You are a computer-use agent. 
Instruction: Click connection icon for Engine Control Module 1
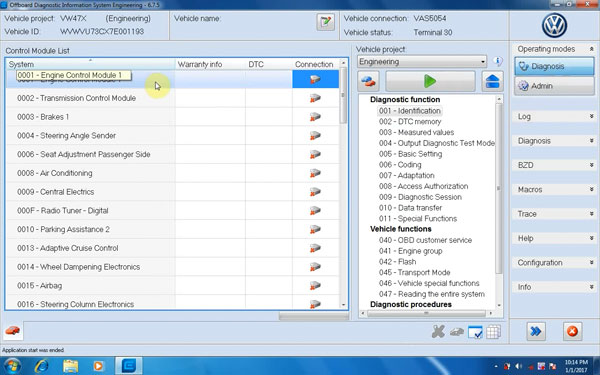315,79
